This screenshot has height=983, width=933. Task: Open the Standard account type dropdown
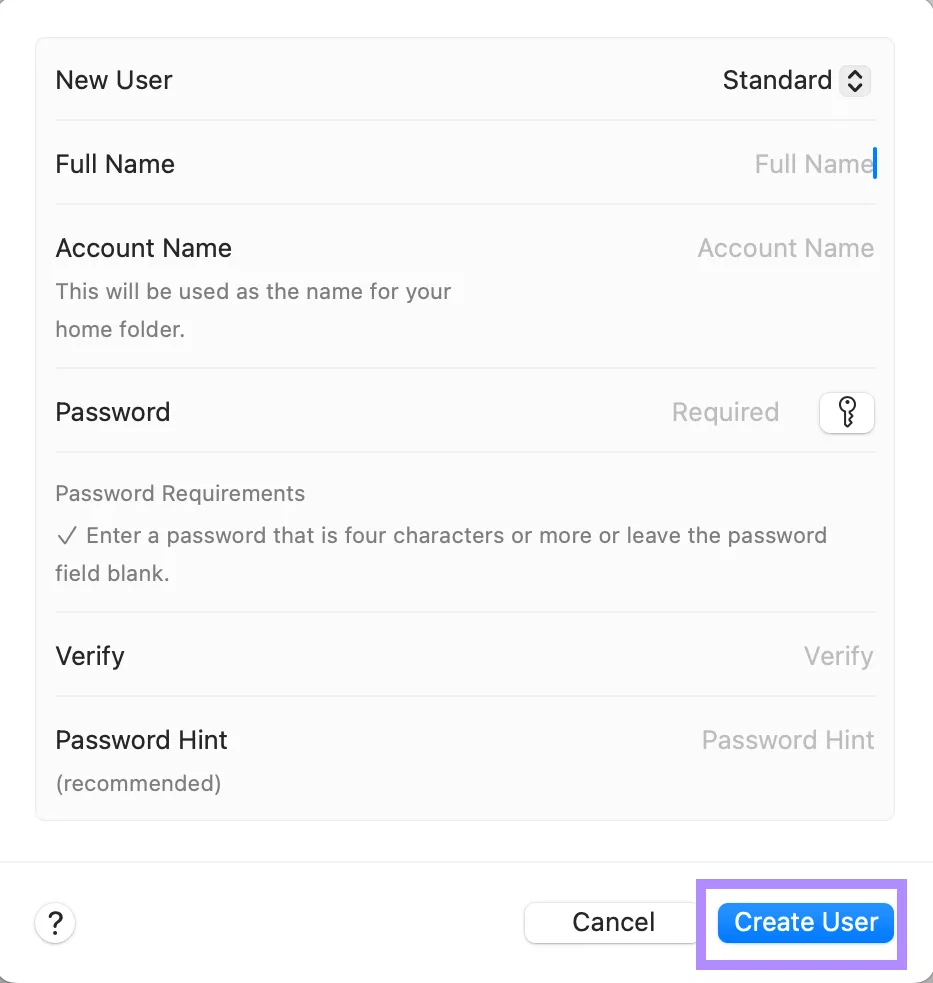pyautogui.click(x=796, y=80)
